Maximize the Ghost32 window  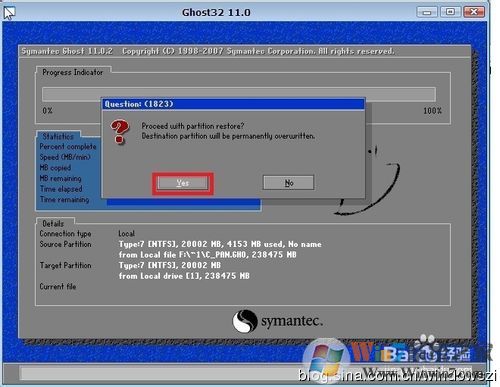tap(450, 12)
